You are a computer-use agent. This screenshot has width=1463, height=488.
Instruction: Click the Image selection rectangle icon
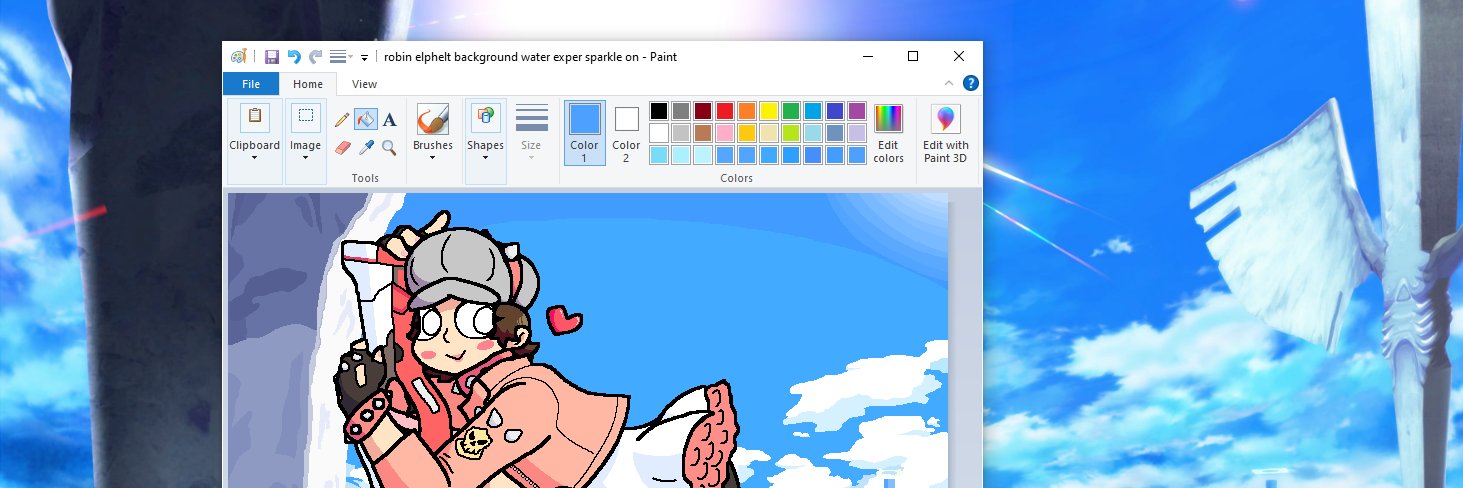pos(306,117)
